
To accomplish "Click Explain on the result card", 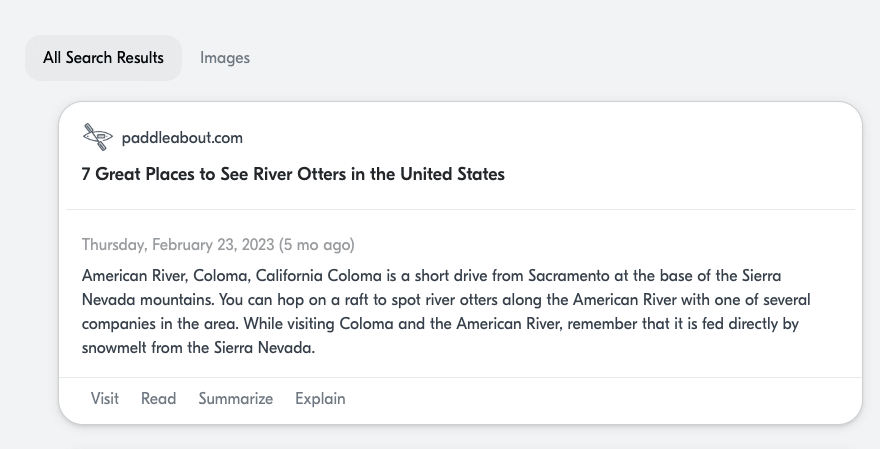I will [x=320, y=398].
